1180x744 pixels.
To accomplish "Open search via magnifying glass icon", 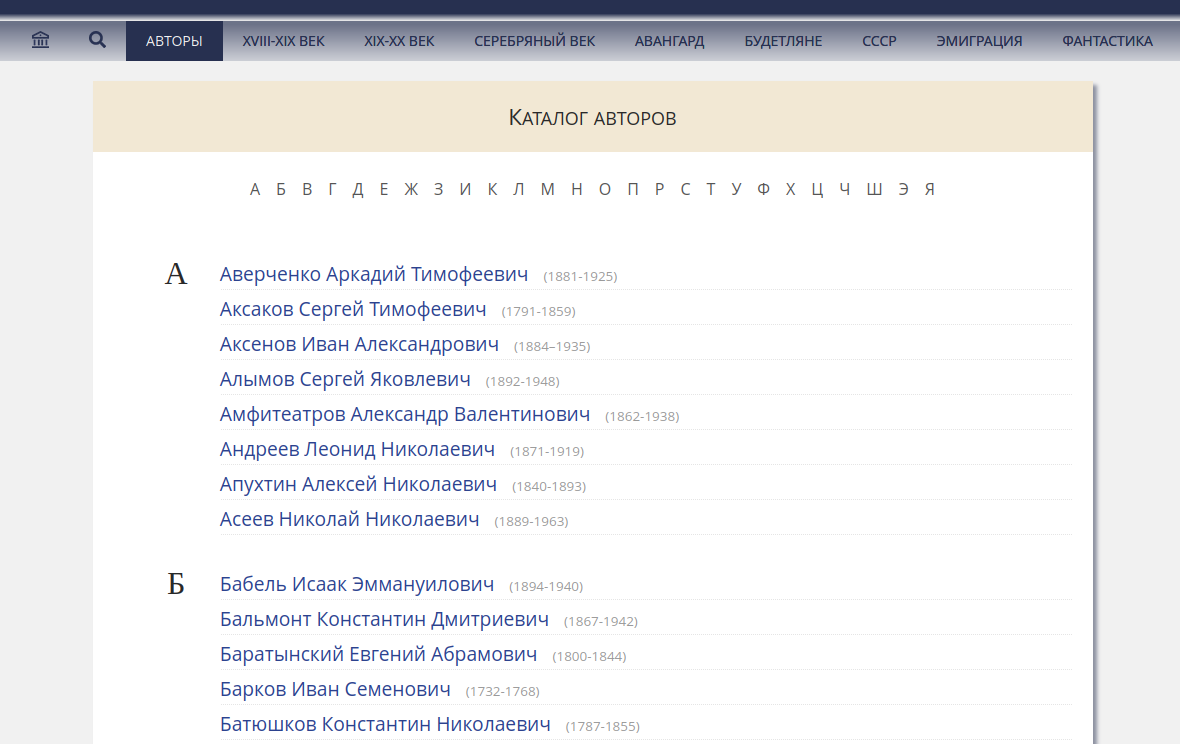I will click(x=97, y=41).
